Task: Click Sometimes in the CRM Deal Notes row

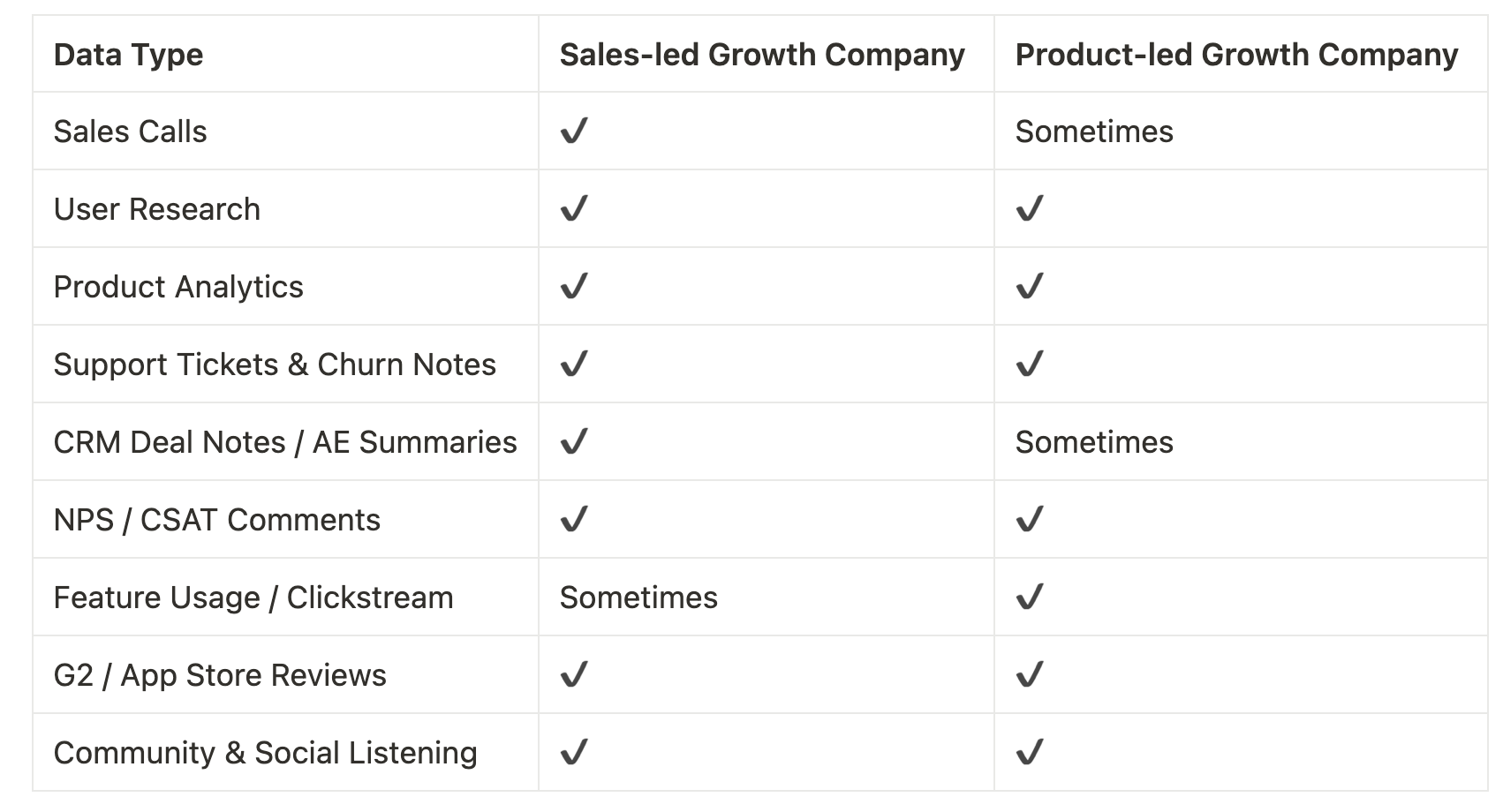Action: [1094, 442]
